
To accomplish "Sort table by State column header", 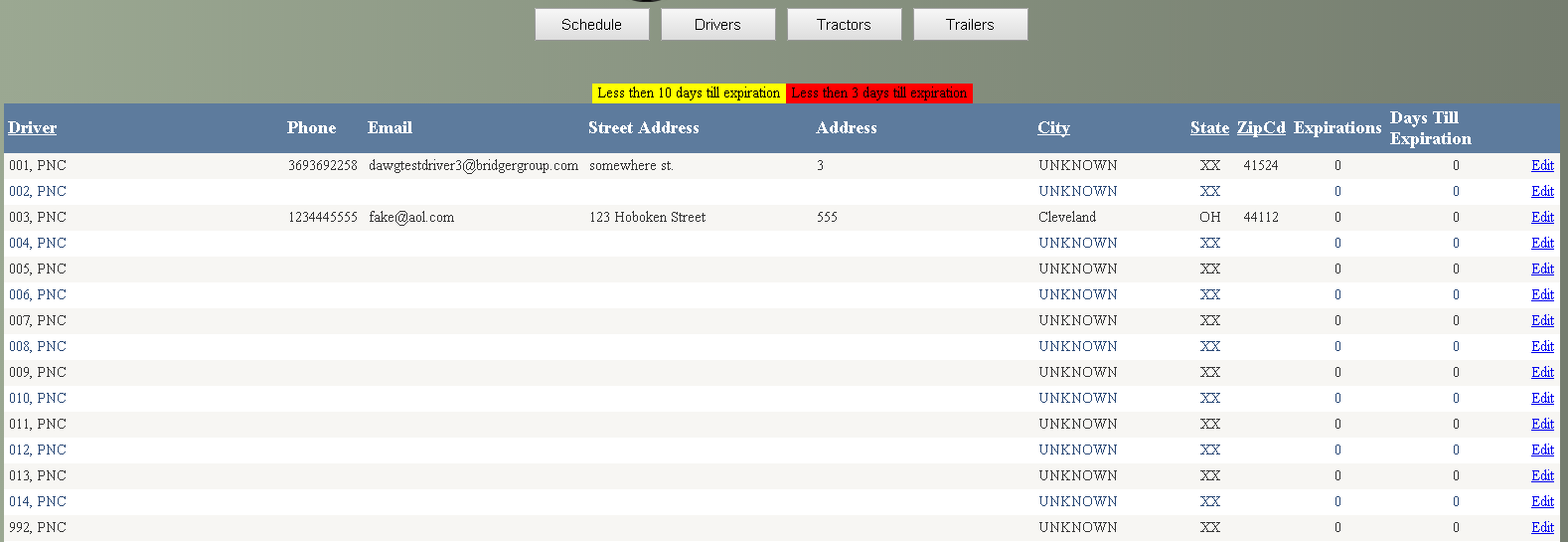I will 1209,127.
